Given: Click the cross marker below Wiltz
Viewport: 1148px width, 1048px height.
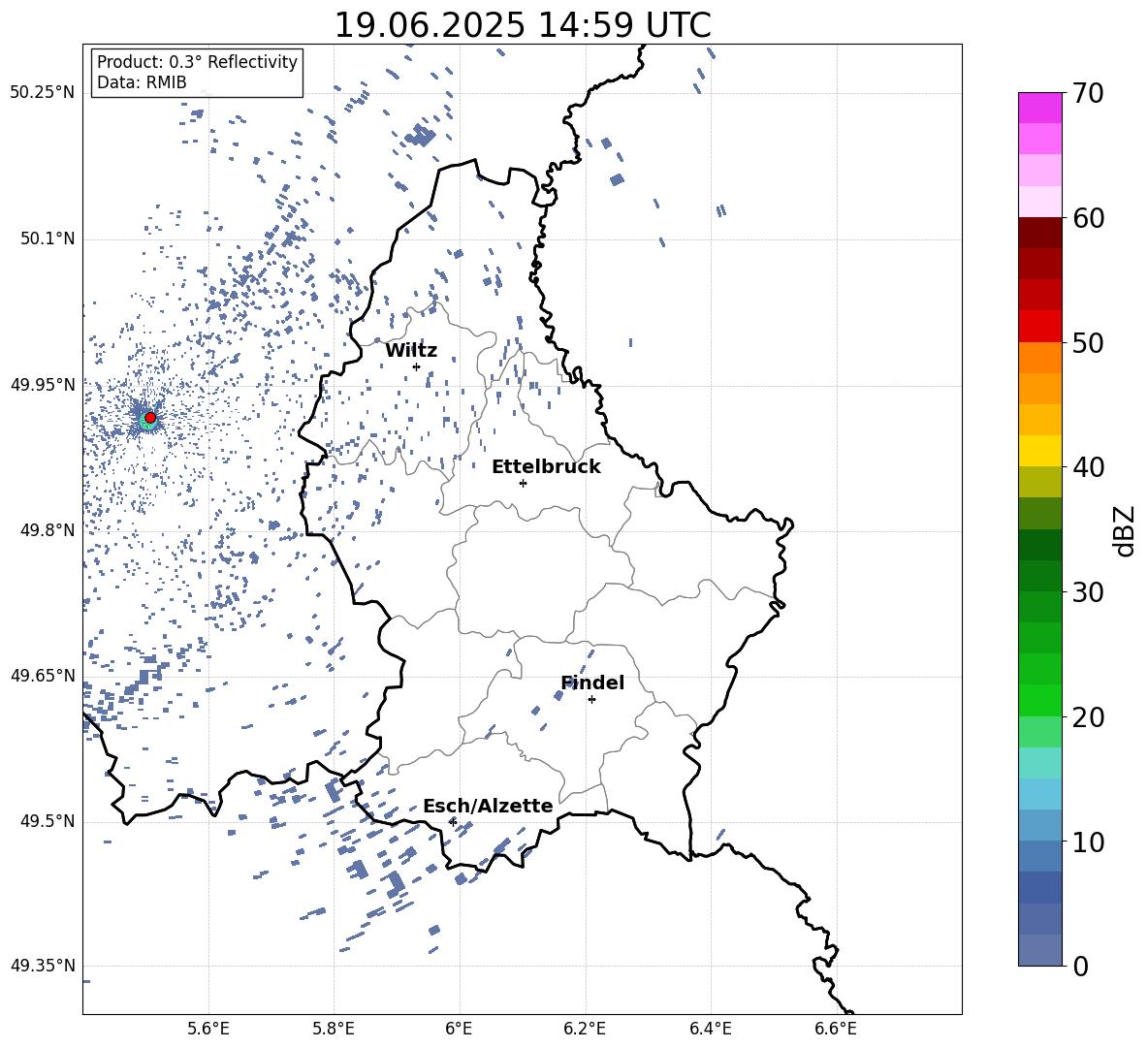Looking at the screenshot, I should pyautogui.click(x=417, y=366).
